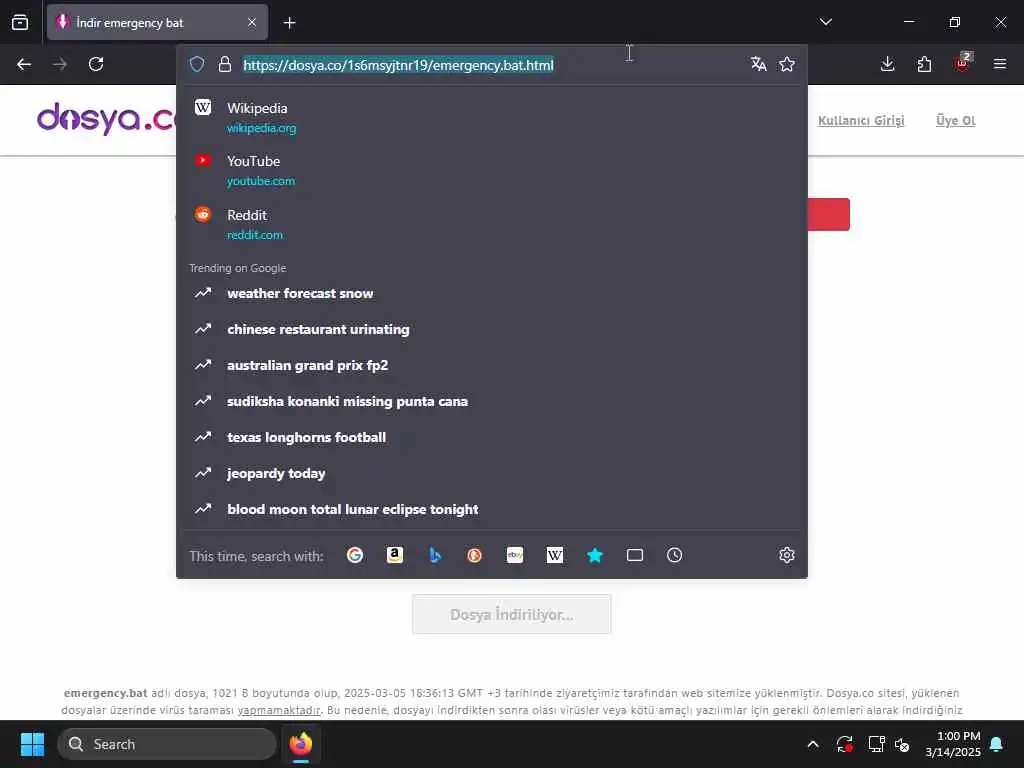Click the Dosya İndiriliyor button
The image size is (1024, 768).
click(511, 614)
